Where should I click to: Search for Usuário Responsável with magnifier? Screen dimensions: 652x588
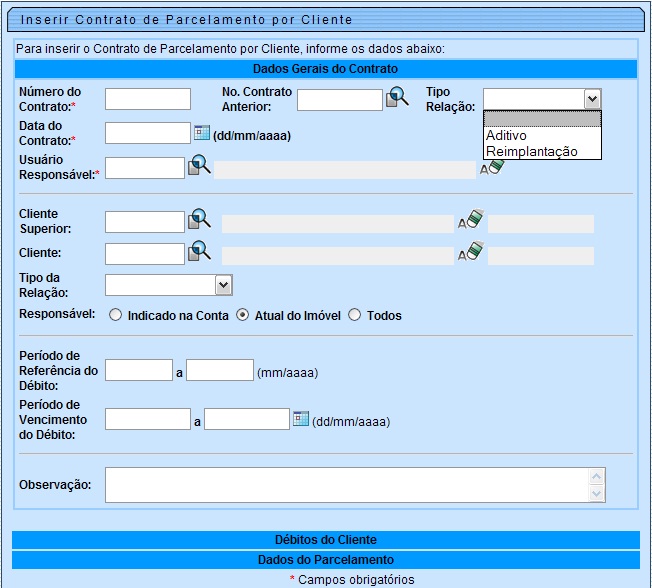199,166
